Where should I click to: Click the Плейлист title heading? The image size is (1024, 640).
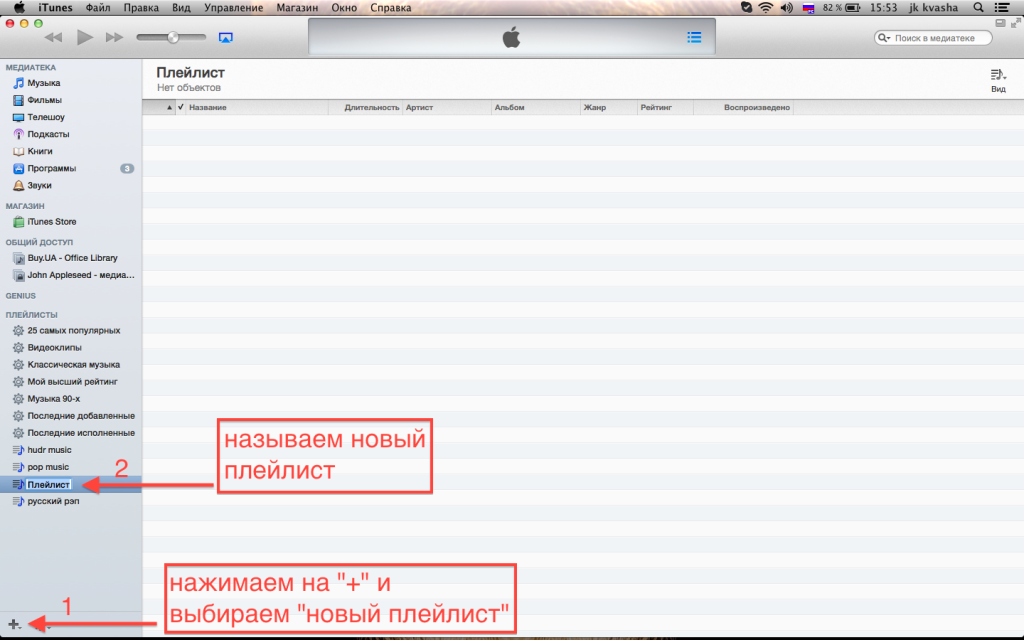coord(190,72)
